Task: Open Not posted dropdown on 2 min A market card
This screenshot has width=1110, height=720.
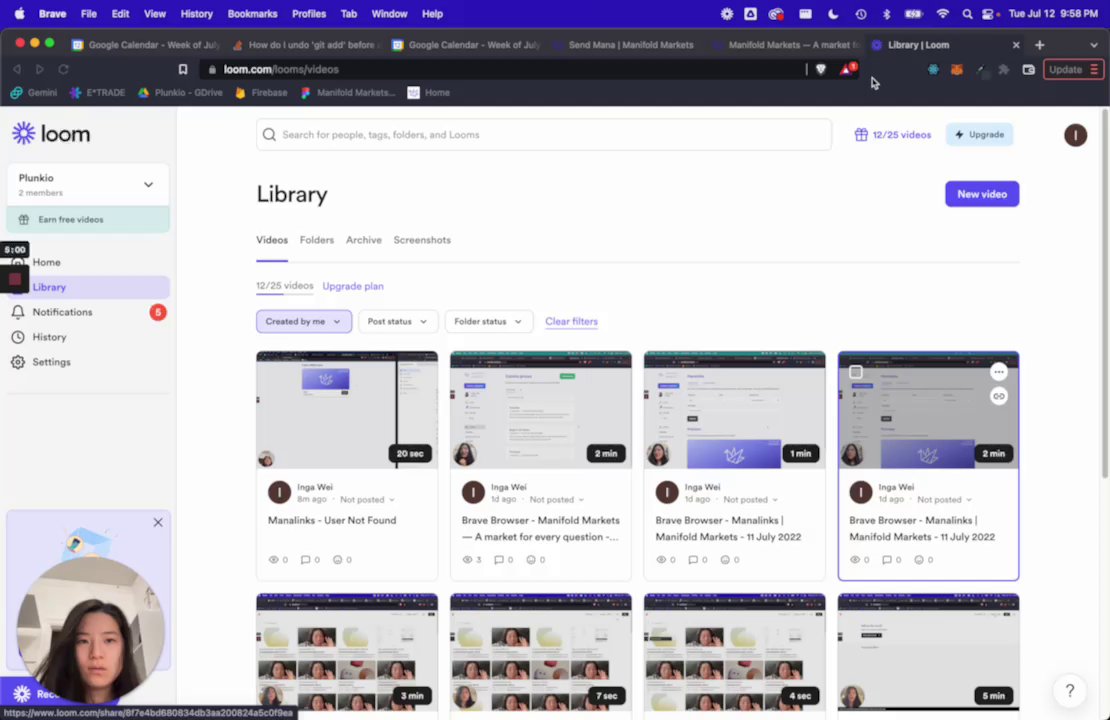Action: click(x=556, y=500)
